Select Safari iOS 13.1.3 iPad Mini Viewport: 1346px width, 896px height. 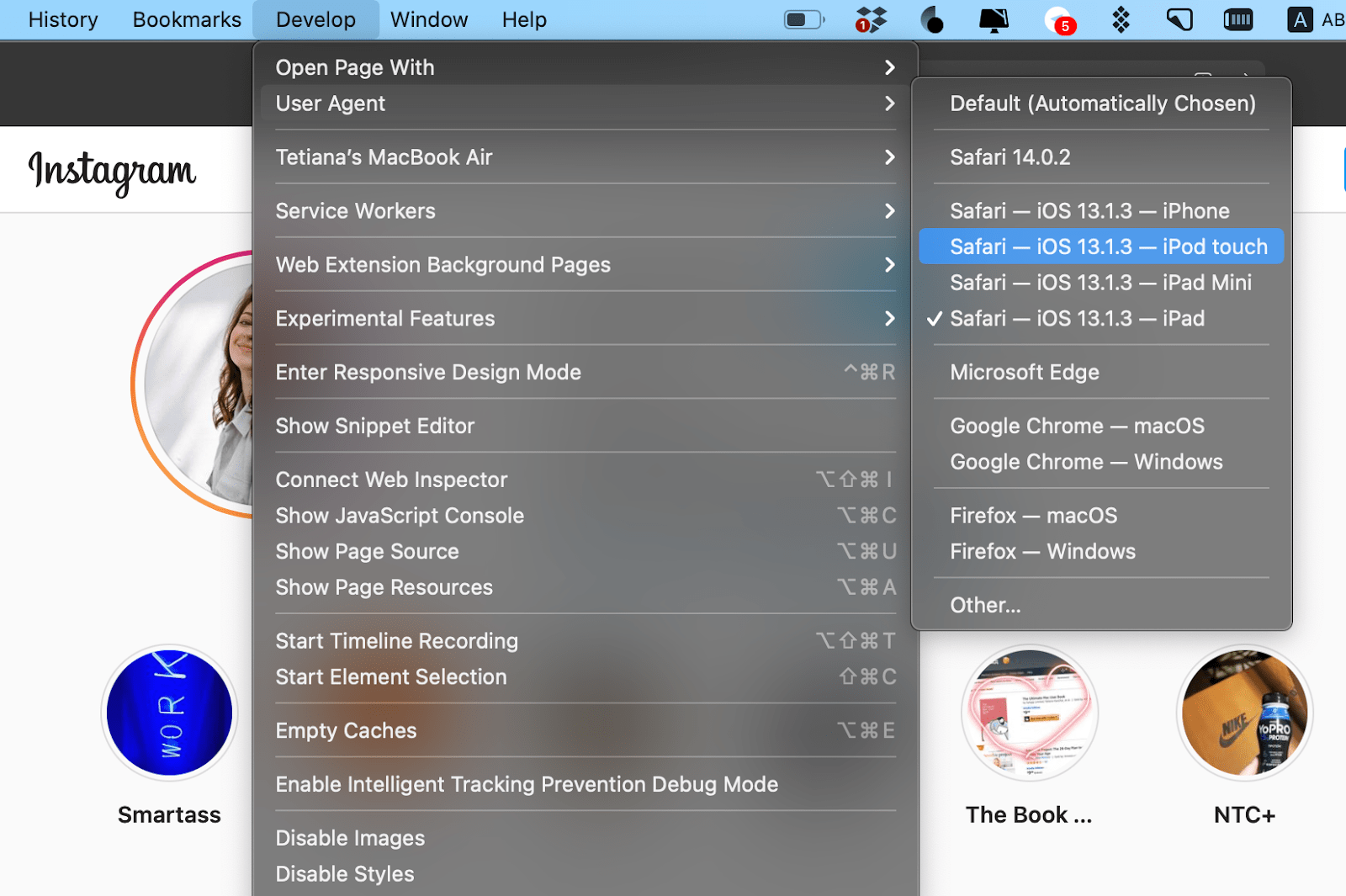pyautogui.click(x=1101, y=283)
